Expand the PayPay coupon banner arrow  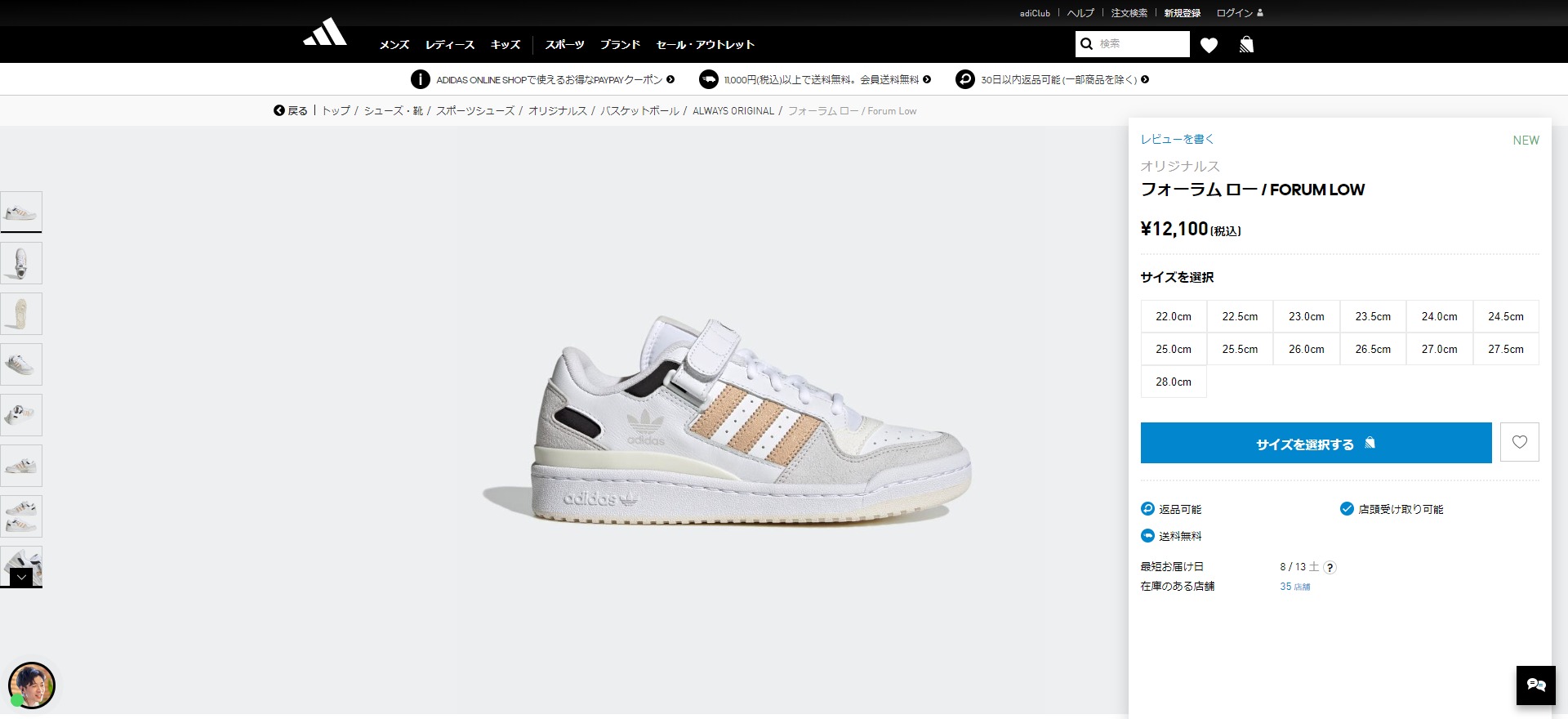click(x=670, y=79)
